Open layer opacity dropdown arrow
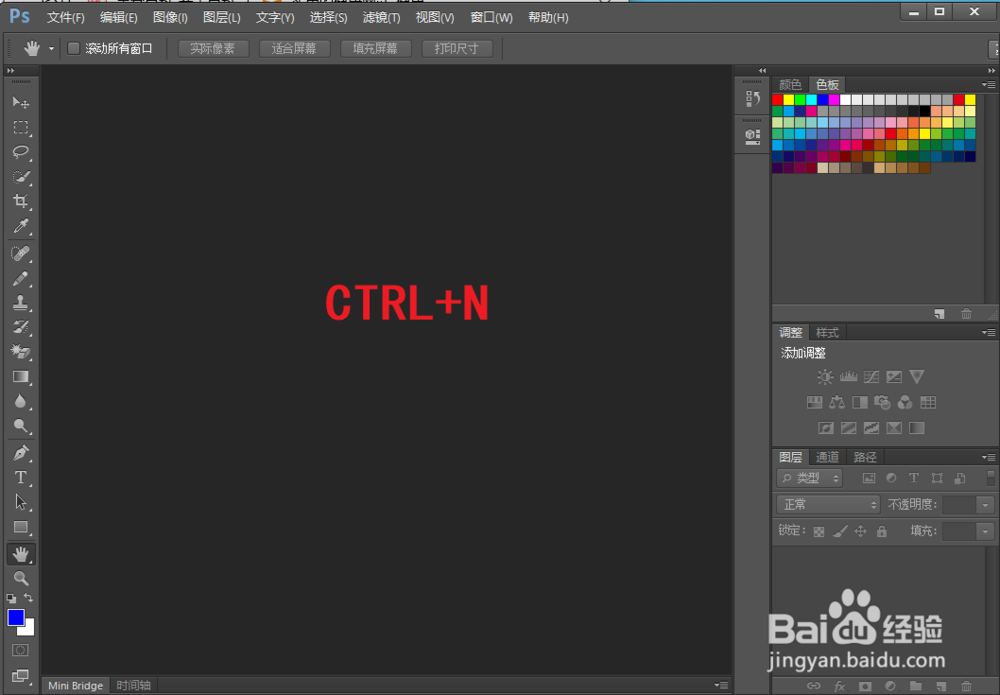 point(985,505)
